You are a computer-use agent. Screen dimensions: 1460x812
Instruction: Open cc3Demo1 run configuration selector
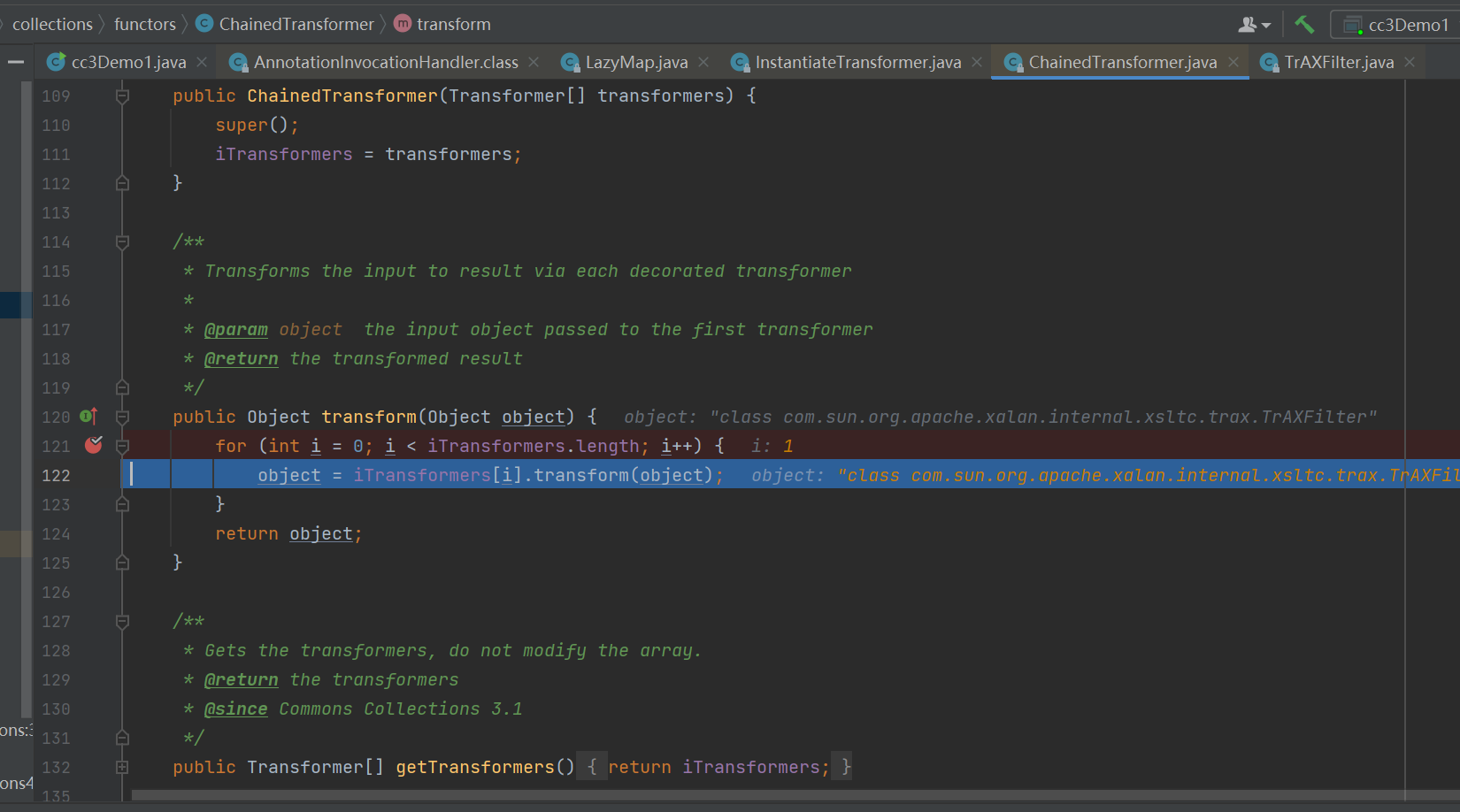tap(1395, 25)
